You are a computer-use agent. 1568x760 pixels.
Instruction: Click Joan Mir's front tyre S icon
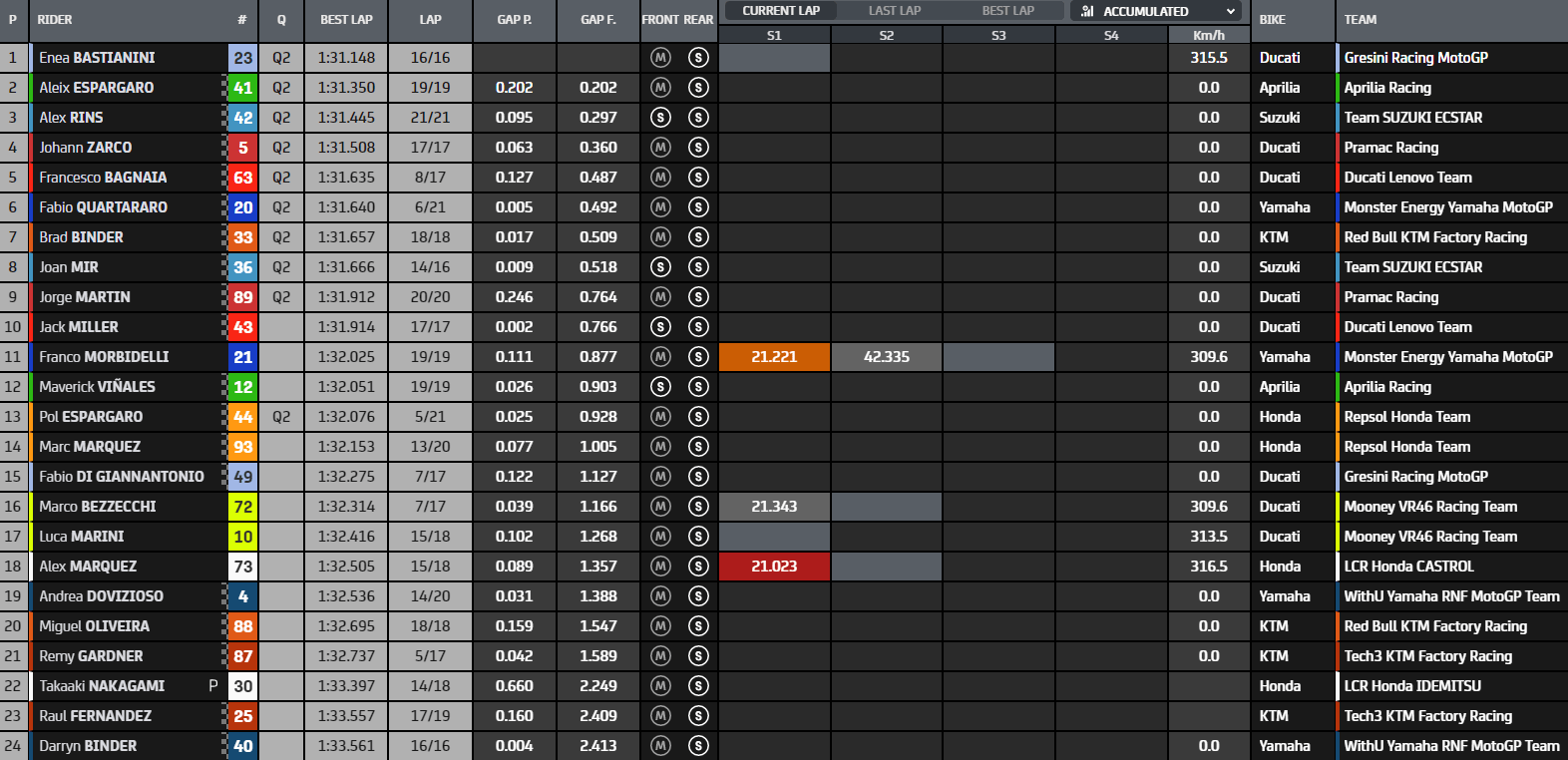pyautogui.click(x=660, y=267)
